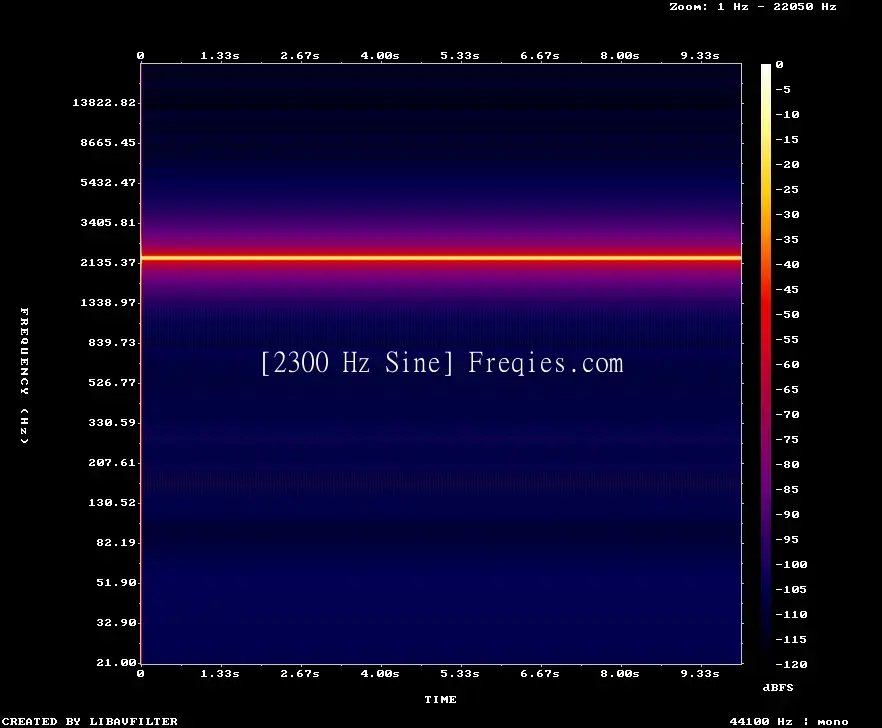Click the -40 dBFS scale label

pyautogui.click(x=787, y=264)
